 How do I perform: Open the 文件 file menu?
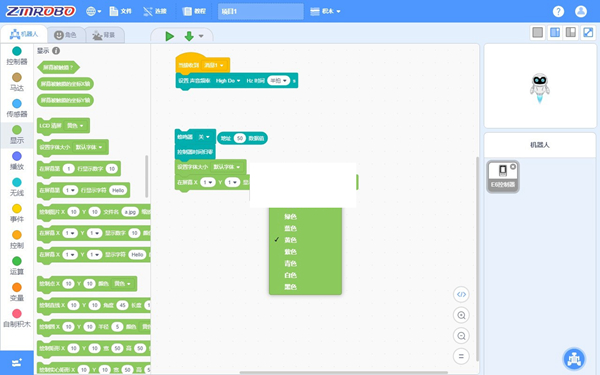(120, 11)
